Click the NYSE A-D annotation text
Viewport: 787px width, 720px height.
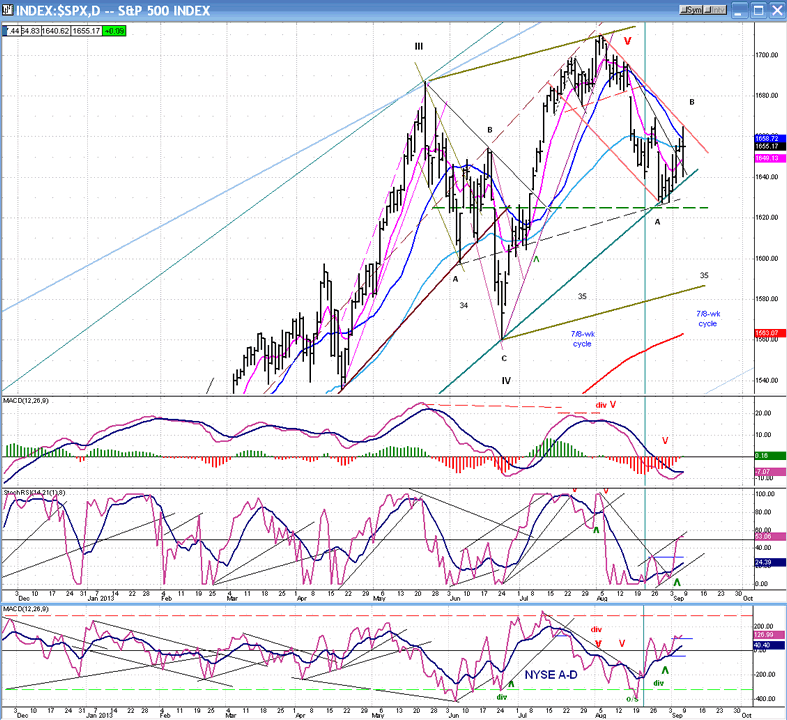click(x=551, y=675)
